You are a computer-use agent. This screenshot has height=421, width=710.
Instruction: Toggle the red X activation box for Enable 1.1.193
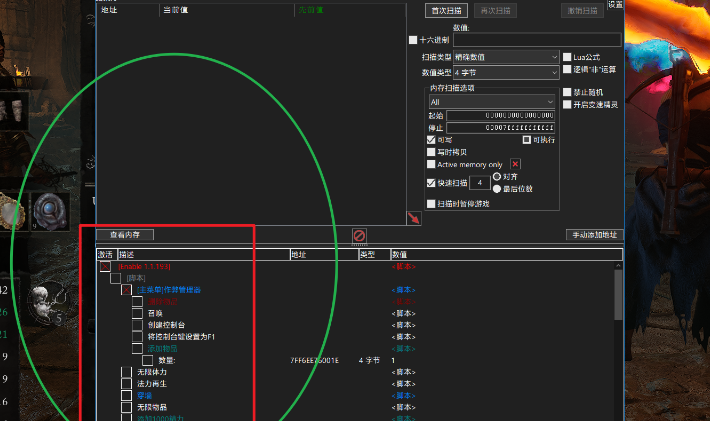tap(105, 267)
